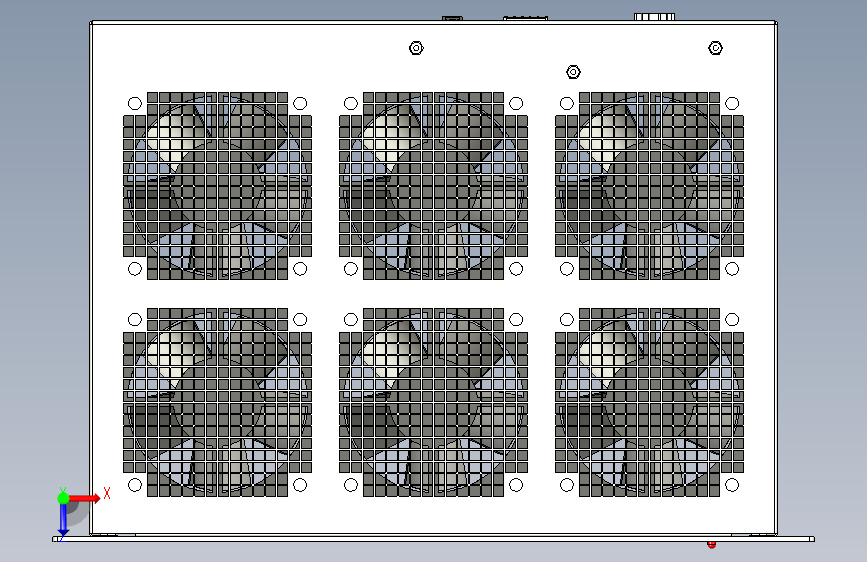Pick the hex nut set lower than the other two
867x562 pixels.
tap(573, 72)
